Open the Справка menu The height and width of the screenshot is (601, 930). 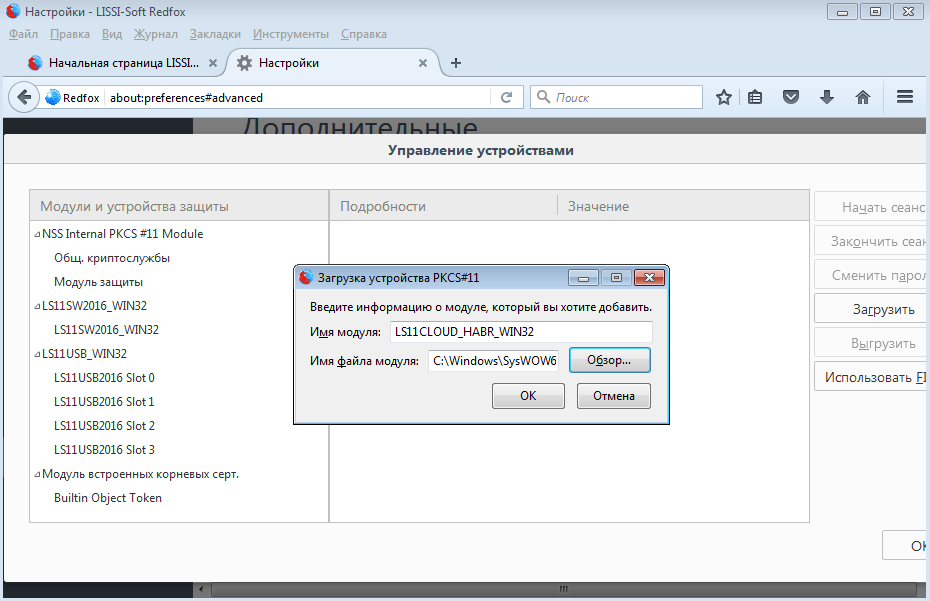(x=364, y=34)
